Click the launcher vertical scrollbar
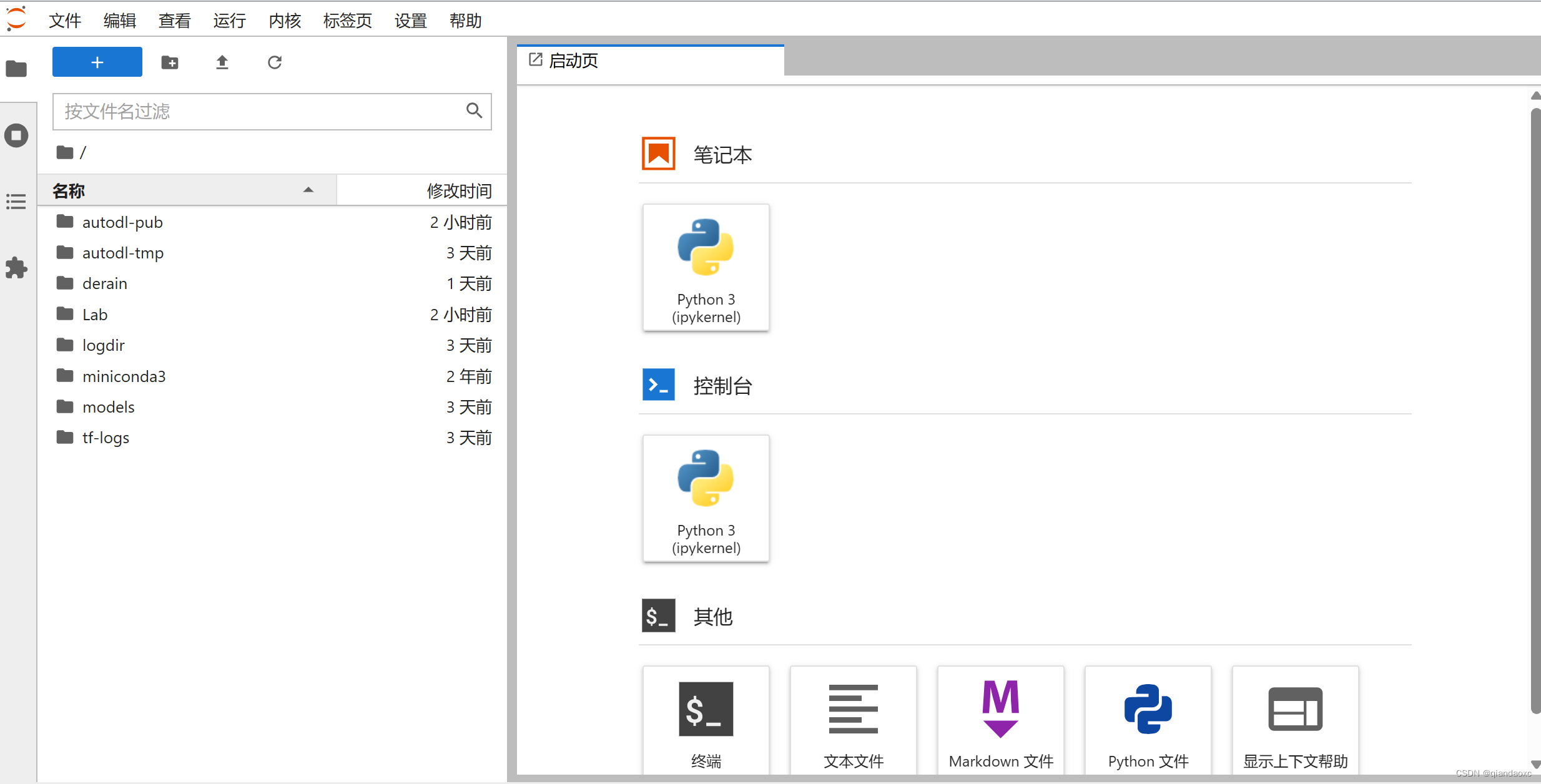The height and width of the screenshot is (784, 1541). (1535, 410)
